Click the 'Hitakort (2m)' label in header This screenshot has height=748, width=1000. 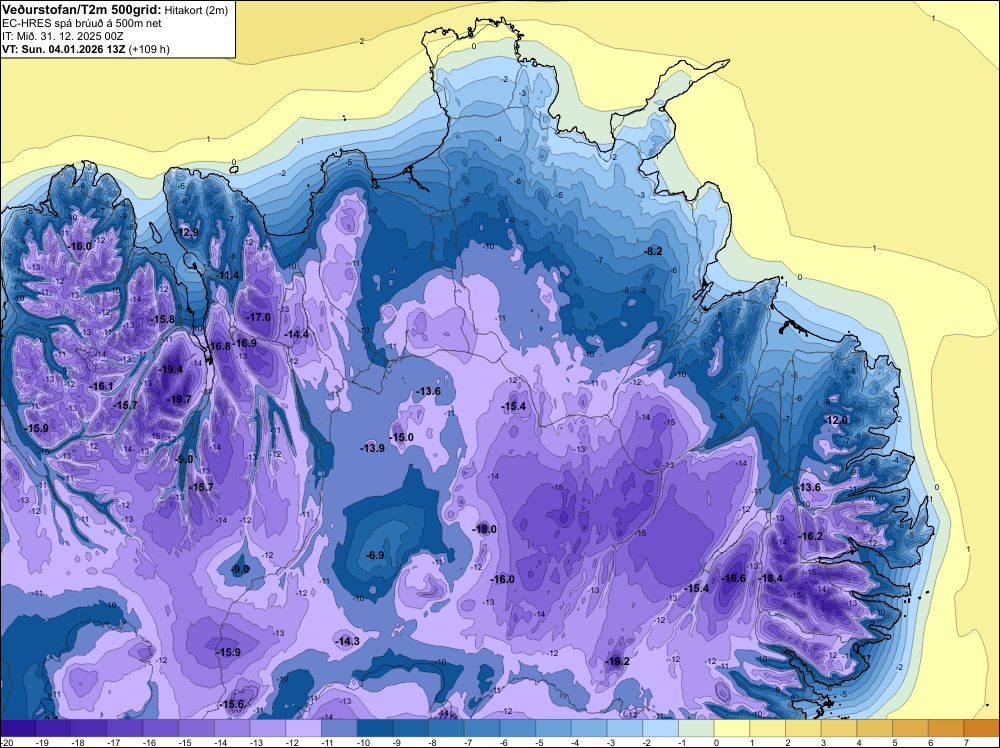pyautogui.click(x=195, y=10)
